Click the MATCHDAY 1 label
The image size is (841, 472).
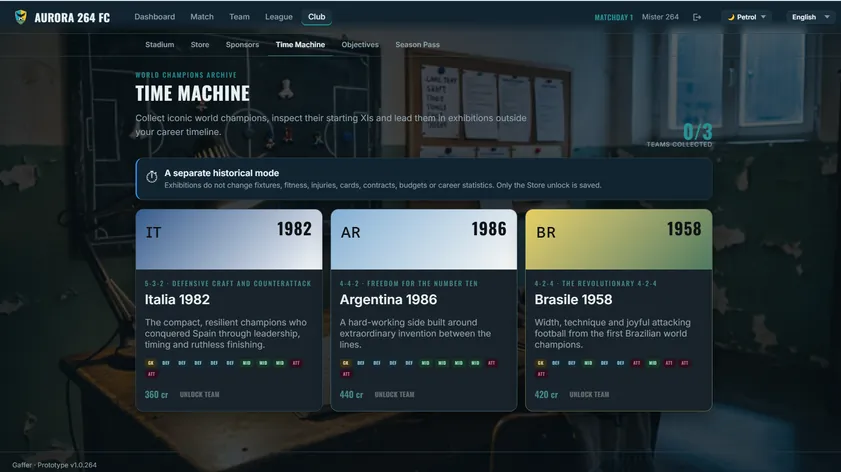tap(614, 17)
